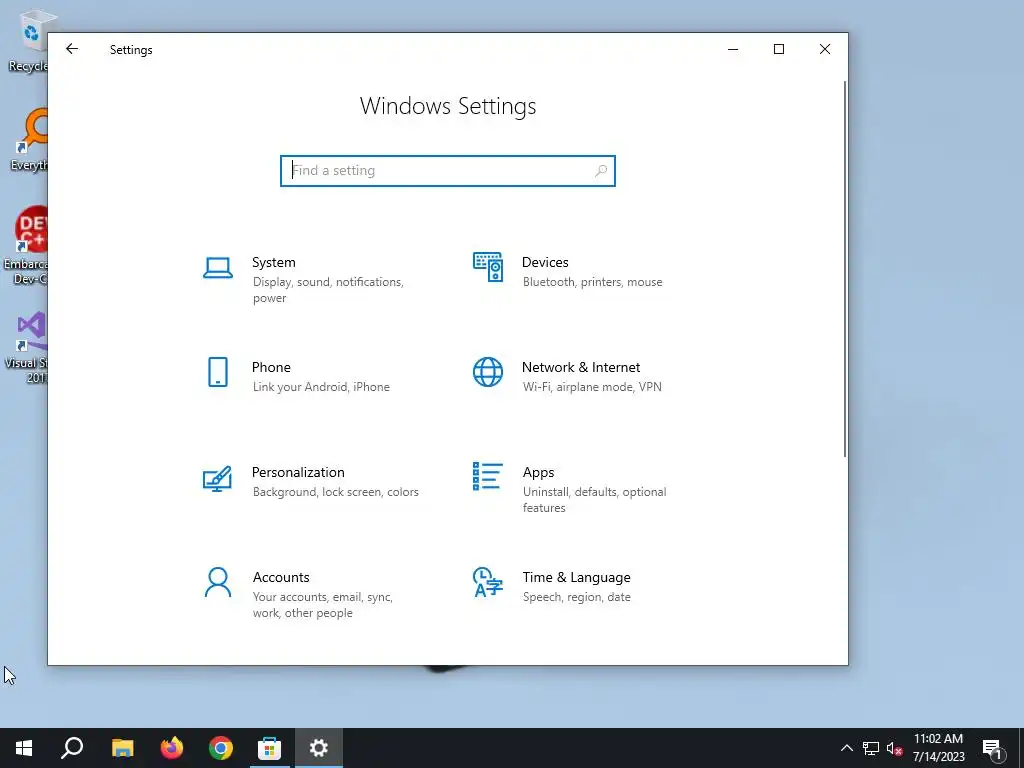Open the System category title
The width and height of the screenshot is (1024, 768).
tap(274, 263)
